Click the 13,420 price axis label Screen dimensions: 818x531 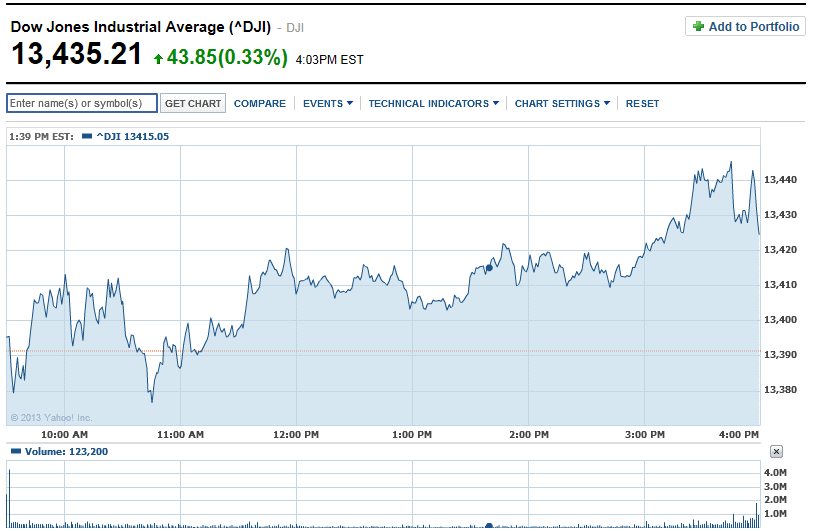[780, 249]
